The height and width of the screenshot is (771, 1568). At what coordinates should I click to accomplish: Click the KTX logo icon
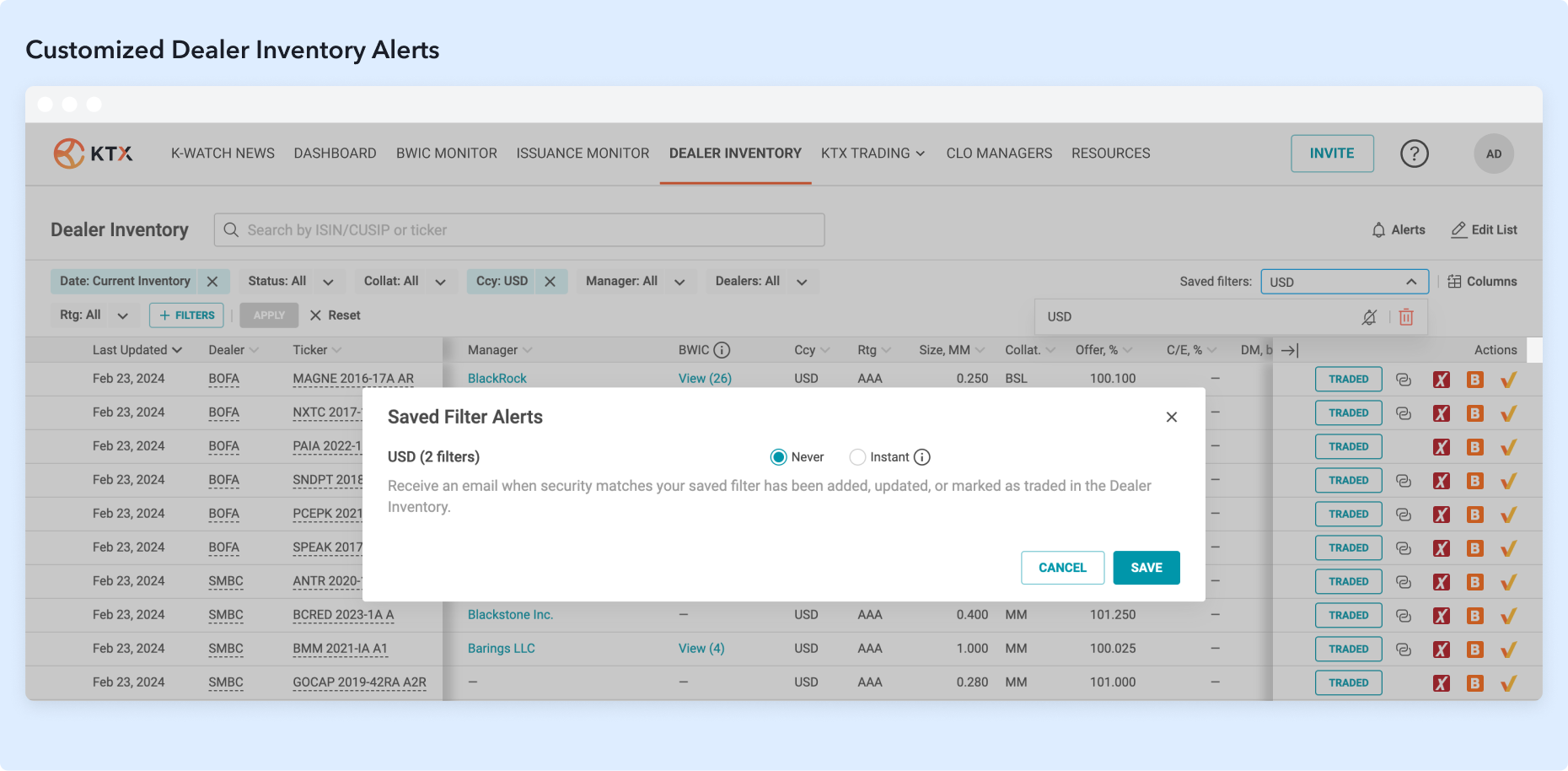click(69, 154)
